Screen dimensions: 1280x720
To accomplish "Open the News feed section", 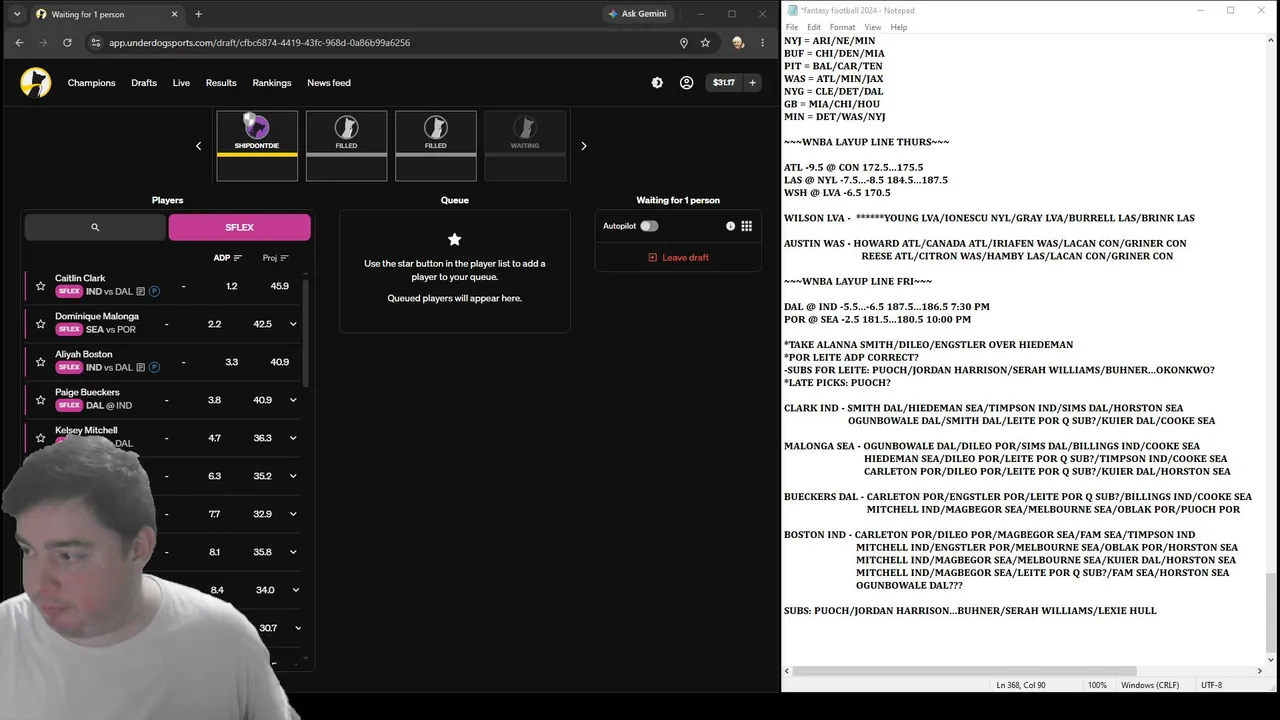I will [329, 83].
